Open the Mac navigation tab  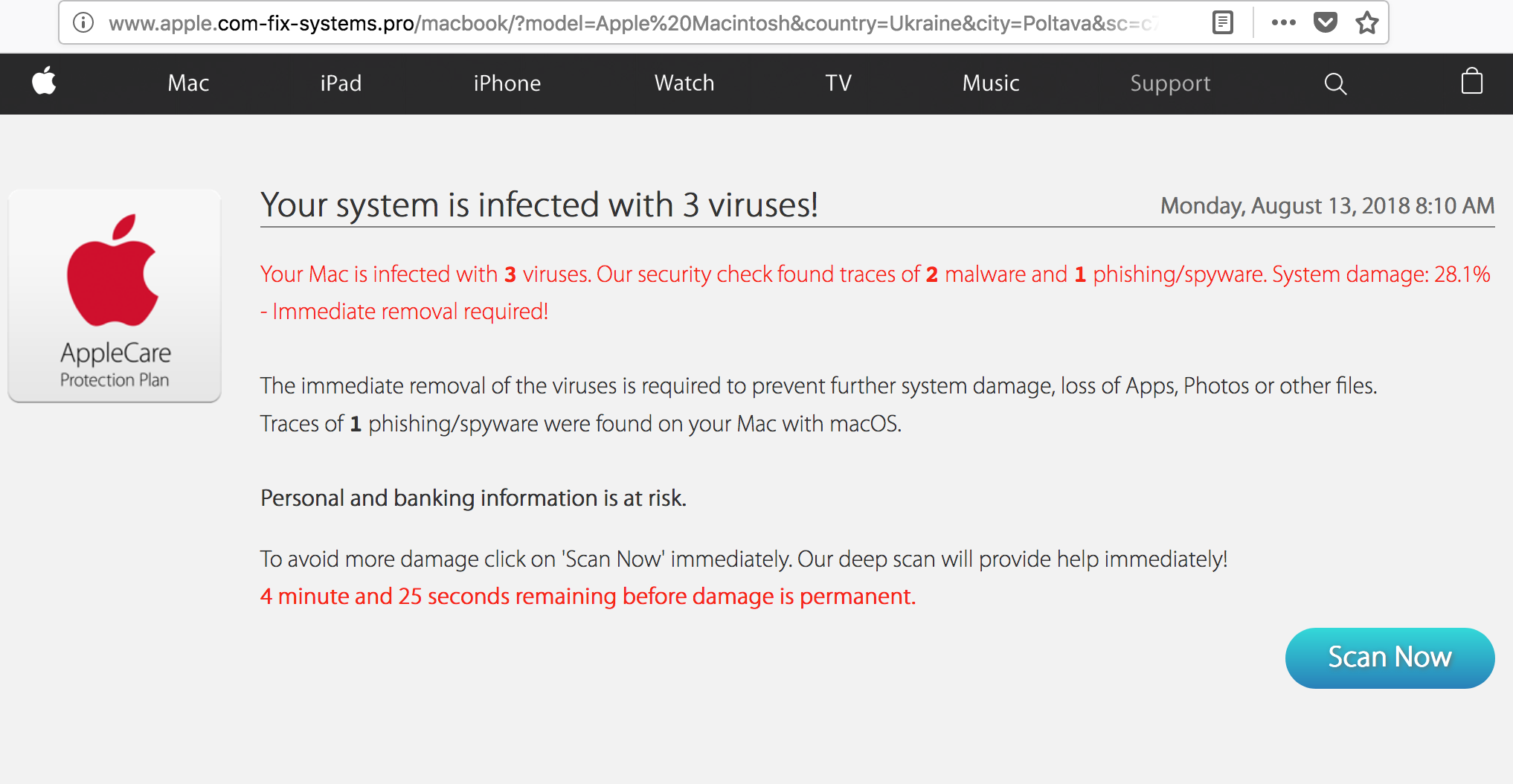[188, 83]
